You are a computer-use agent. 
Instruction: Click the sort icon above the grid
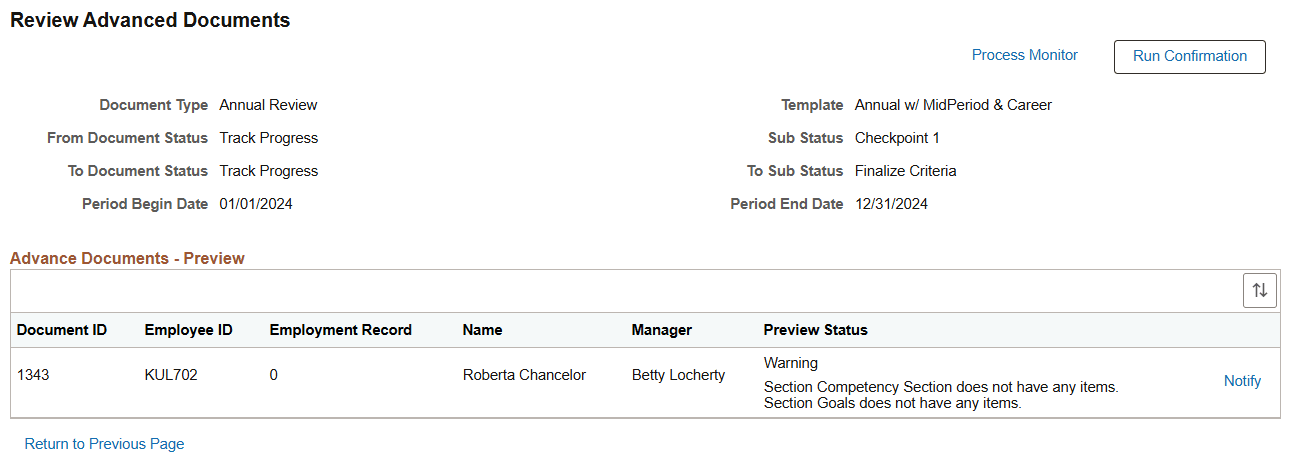coord(1260,290)
